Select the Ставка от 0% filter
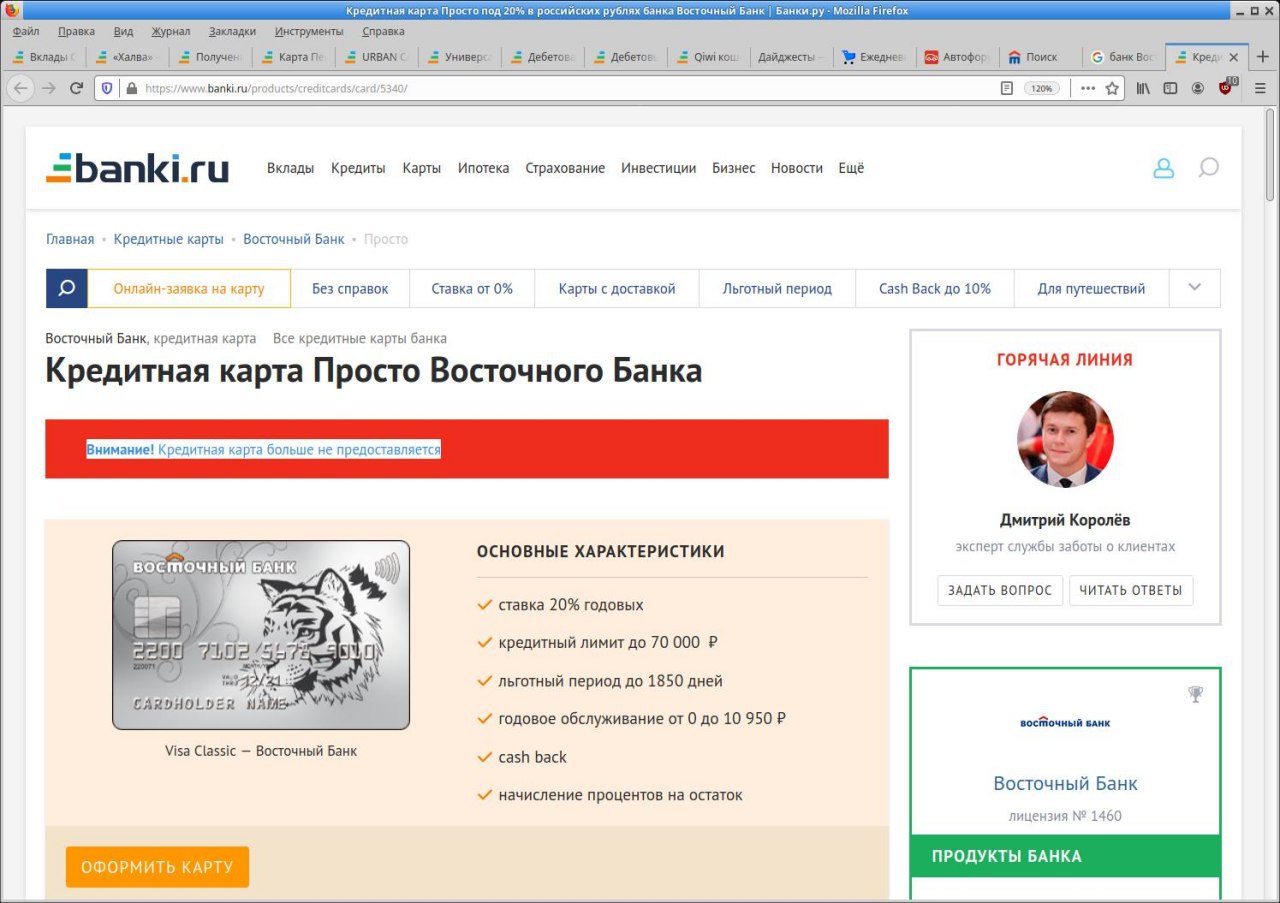Image resolution: width=1280 pixels, height=903 pixels. pyautogui.click(x=472, y=288)
